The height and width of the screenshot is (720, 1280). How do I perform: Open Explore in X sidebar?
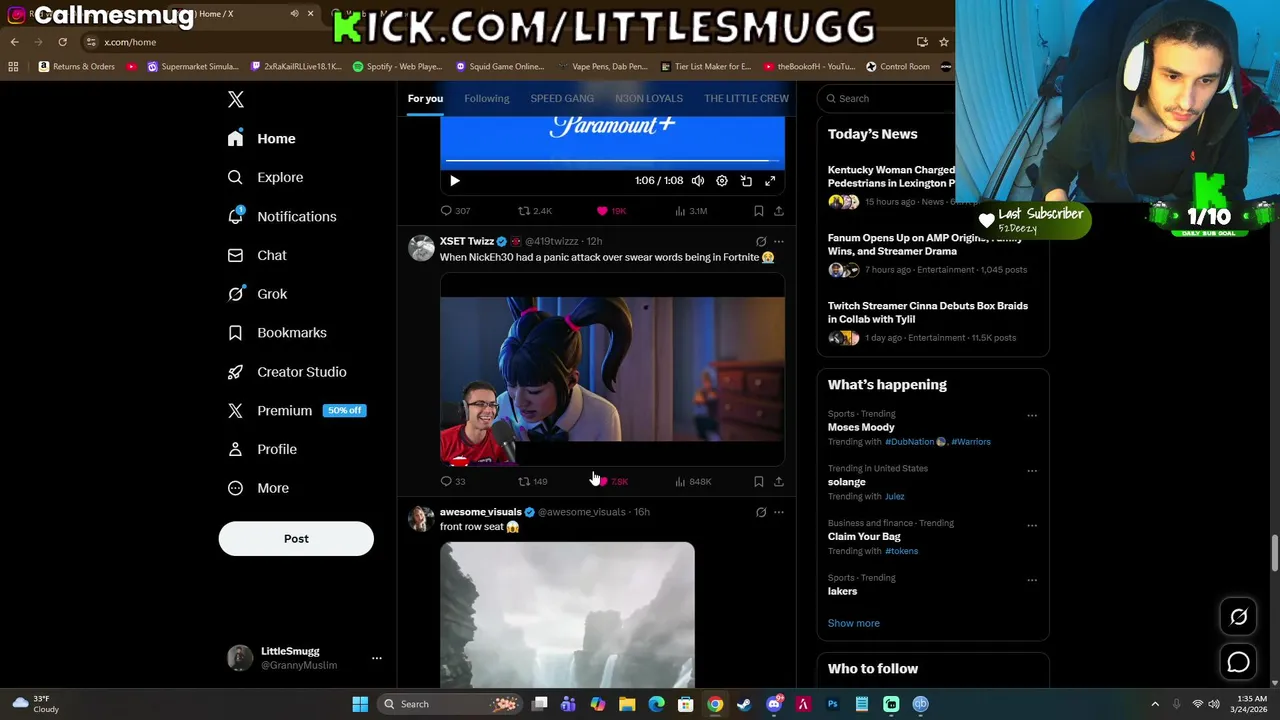click(x=266, y=177)
